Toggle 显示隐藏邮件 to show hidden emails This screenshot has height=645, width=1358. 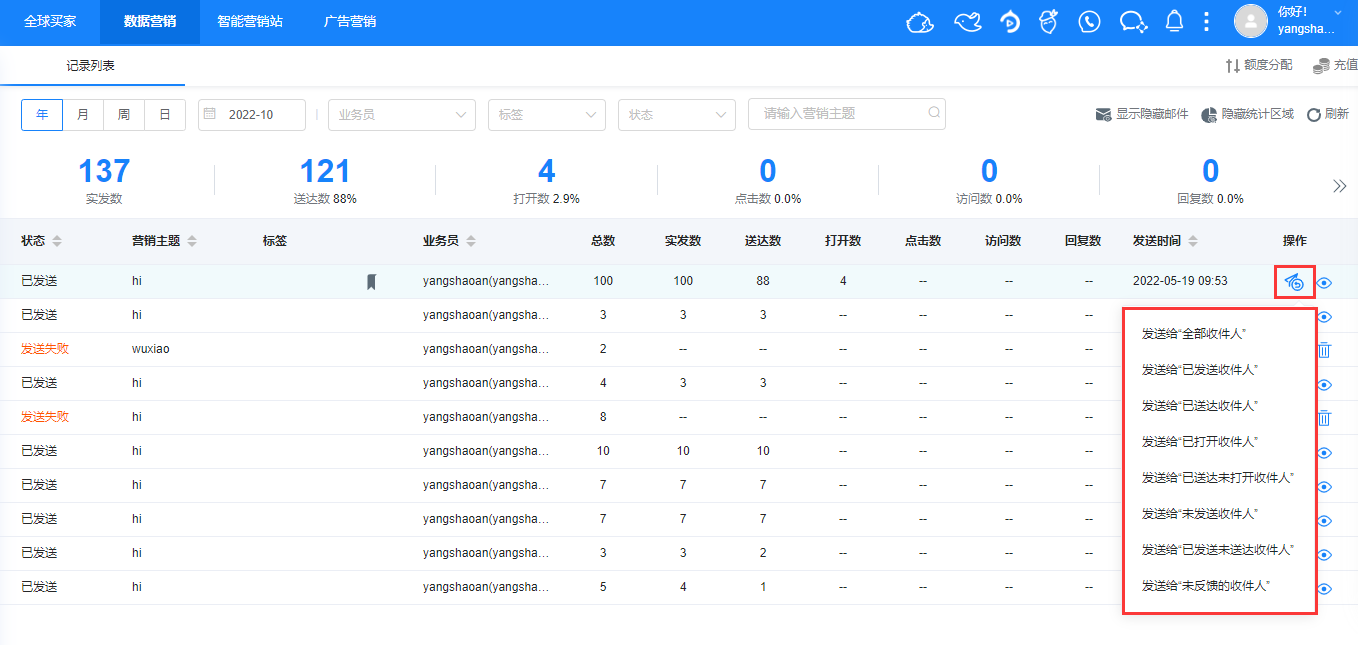click(1142, 114)
